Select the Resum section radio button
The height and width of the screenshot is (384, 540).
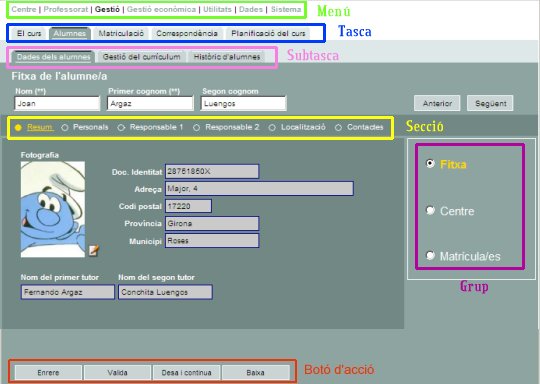tap(18, 128)
